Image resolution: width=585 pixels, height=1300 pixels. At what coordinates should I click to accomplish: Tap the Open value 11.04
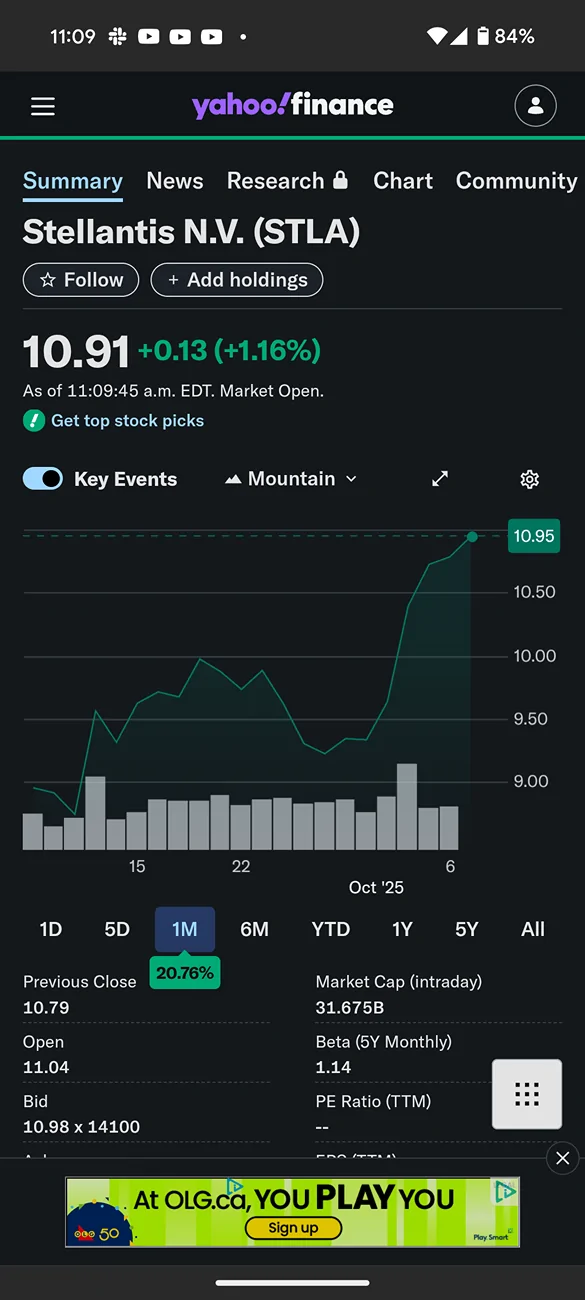[x=46, y=1068]
